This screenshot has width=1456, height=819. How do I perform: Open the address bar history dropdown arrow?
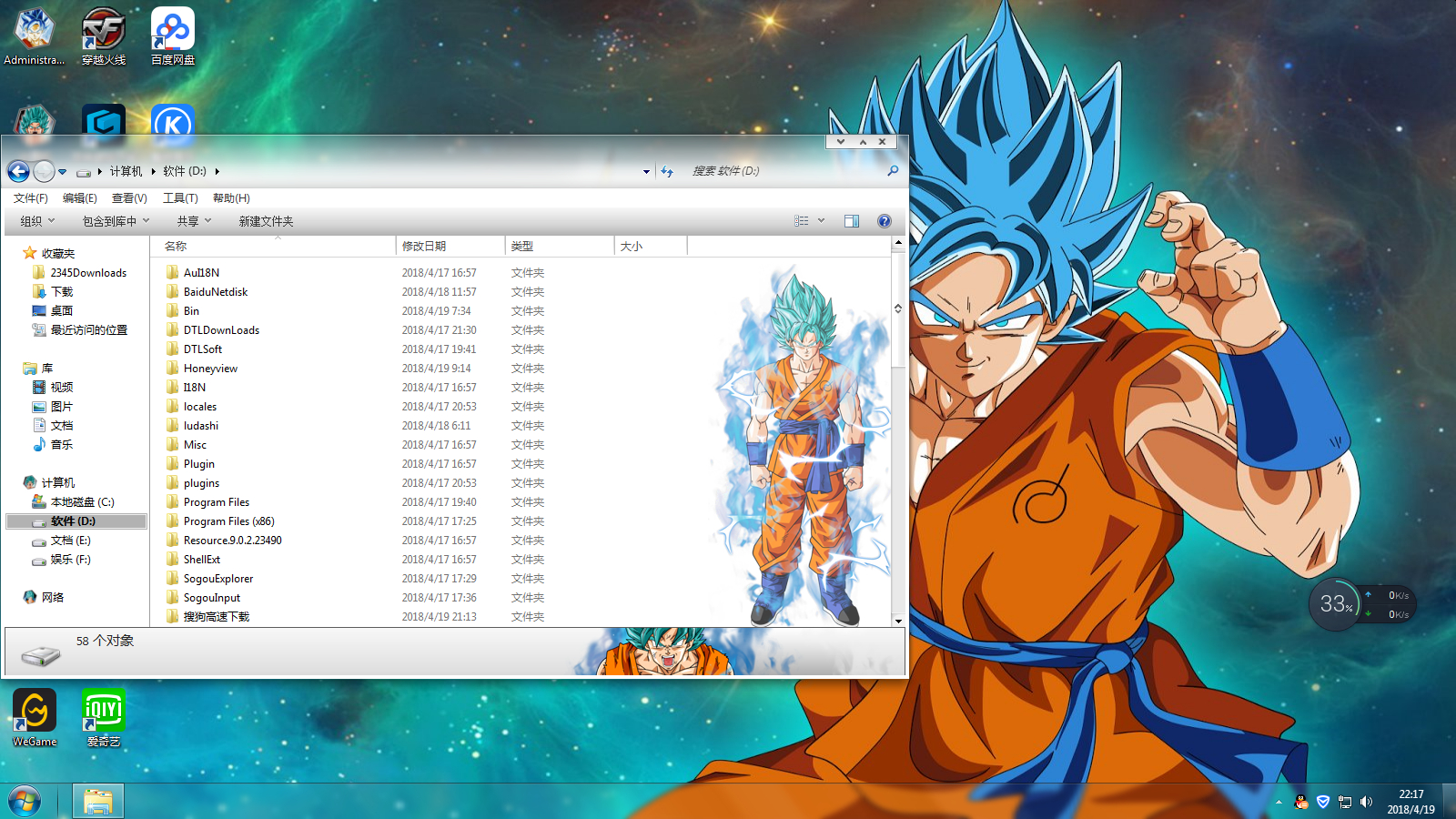[x=646, y=171]
